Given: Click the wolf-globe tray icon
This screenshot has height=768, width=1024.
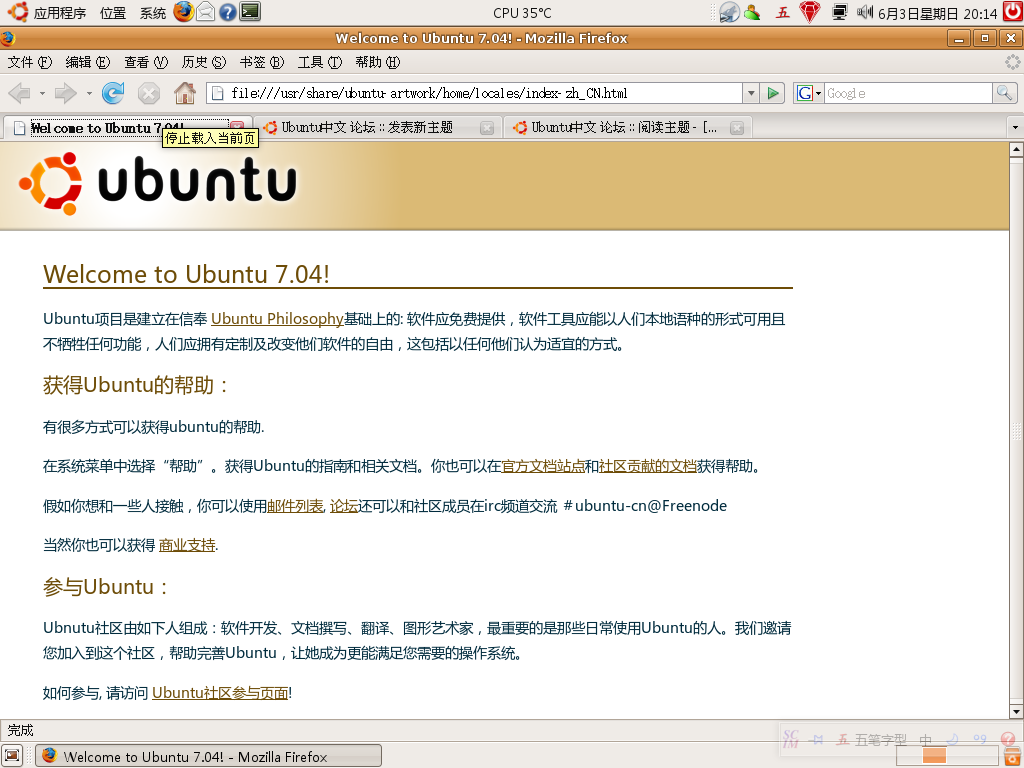Looking at the screenshot, I should click(x=729, y=12).
